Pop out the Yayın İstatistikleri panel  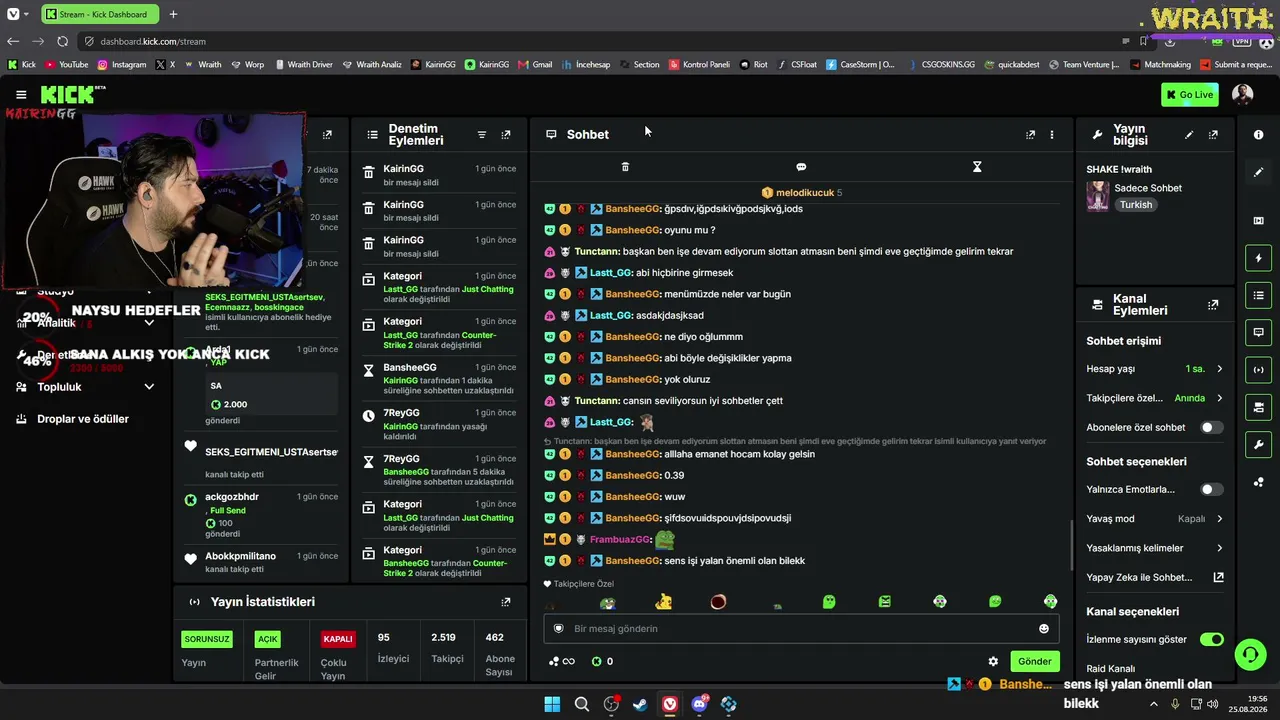tap(506, 602)
